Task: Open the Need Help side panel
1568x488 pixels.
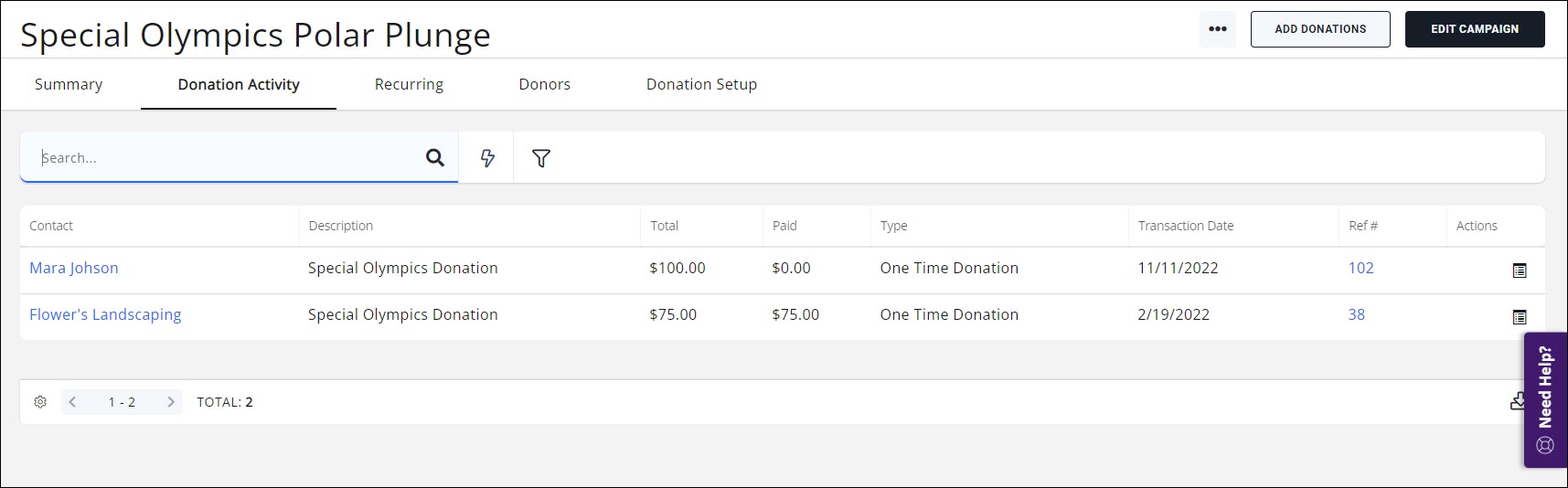Action: (x=1545, y=399)
